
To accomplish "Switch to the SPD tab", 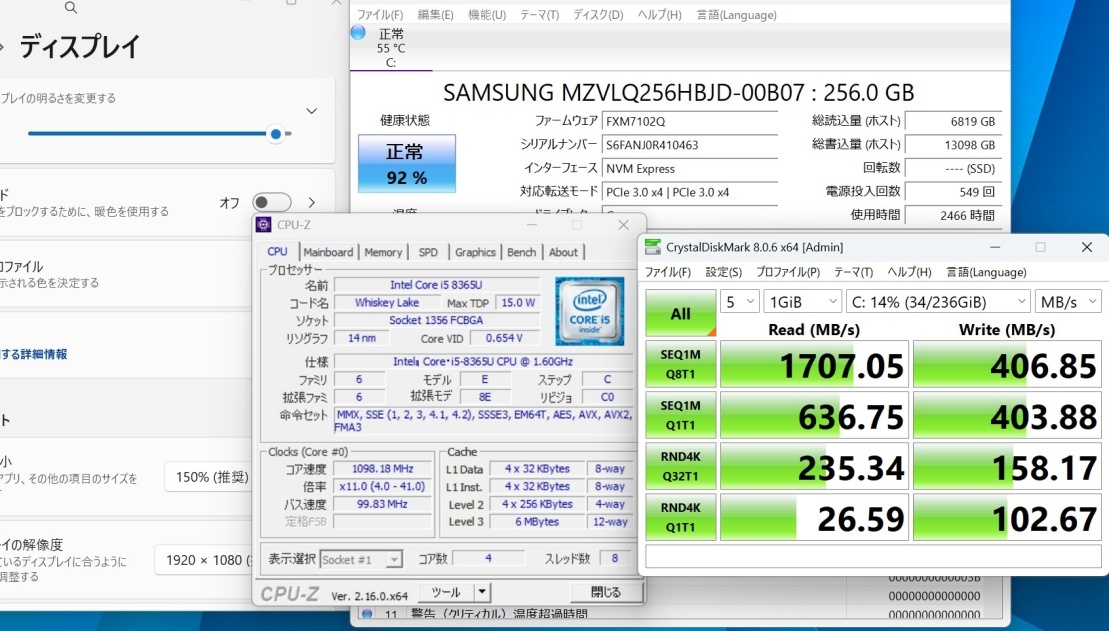I will tap(428, 253).
